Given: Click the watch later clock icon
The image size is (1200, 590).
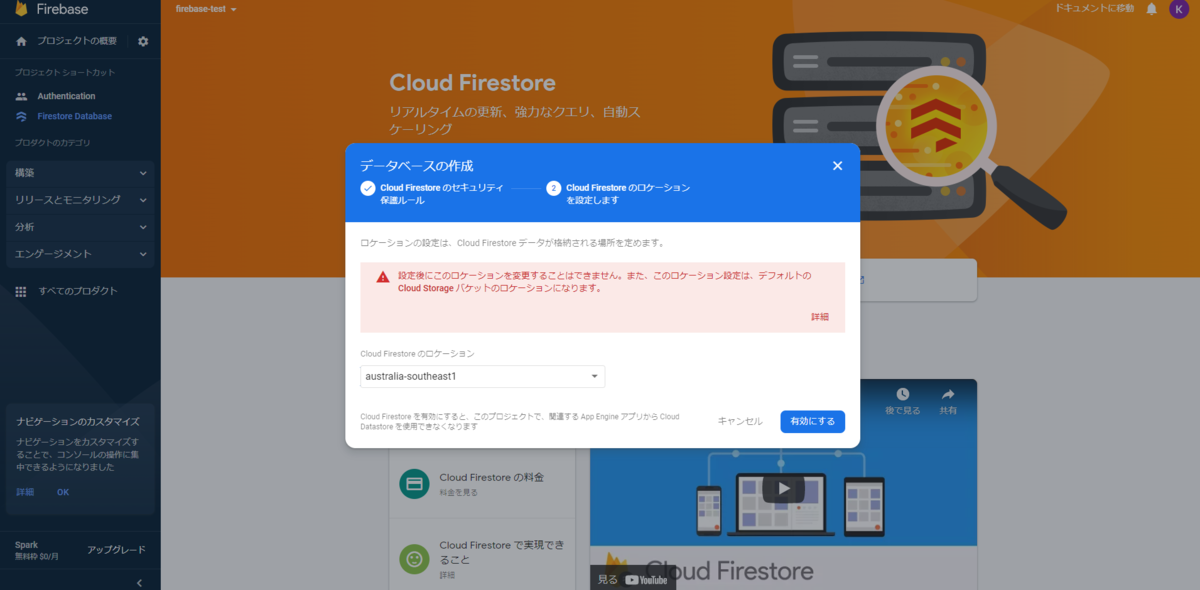Looking at the screenshot, I should 903,394.
